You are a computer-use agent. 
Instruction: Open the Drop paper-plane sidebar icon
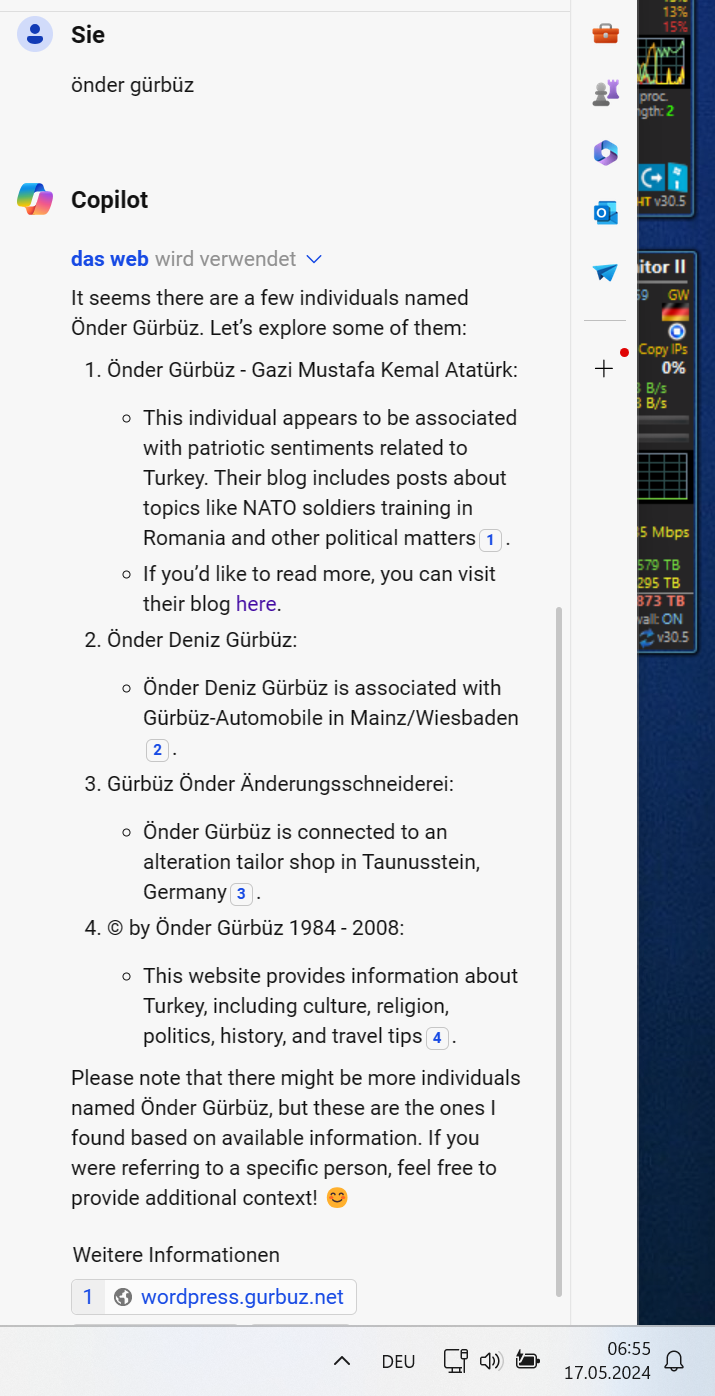(605, 272)
